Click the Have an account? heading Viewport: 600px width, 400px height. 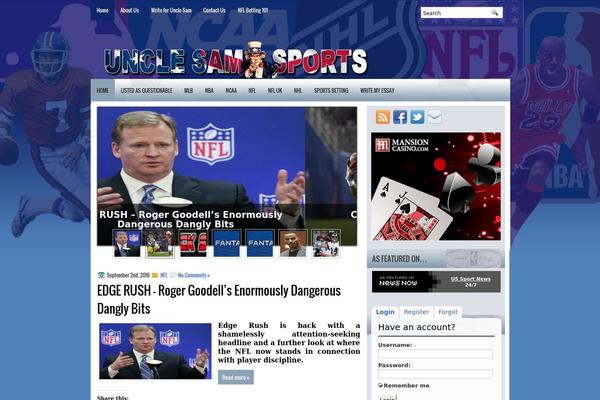point(417,327)
